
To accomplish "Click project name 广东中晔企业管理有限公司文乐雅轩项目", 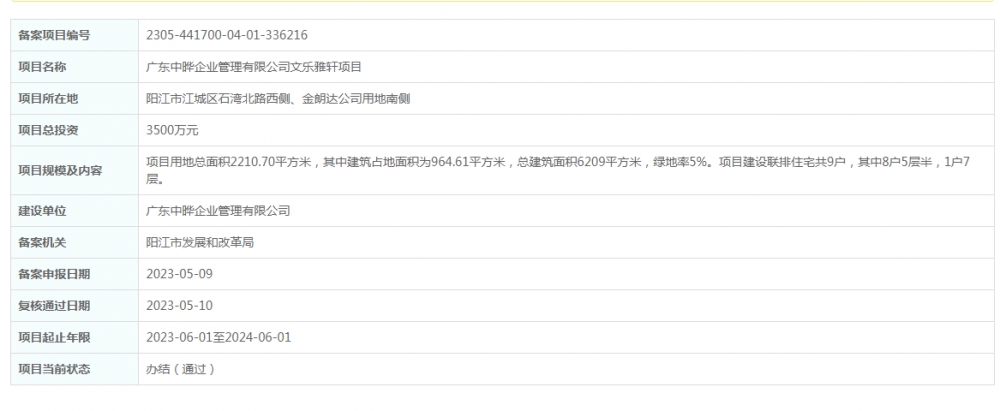I will (254, 67).
